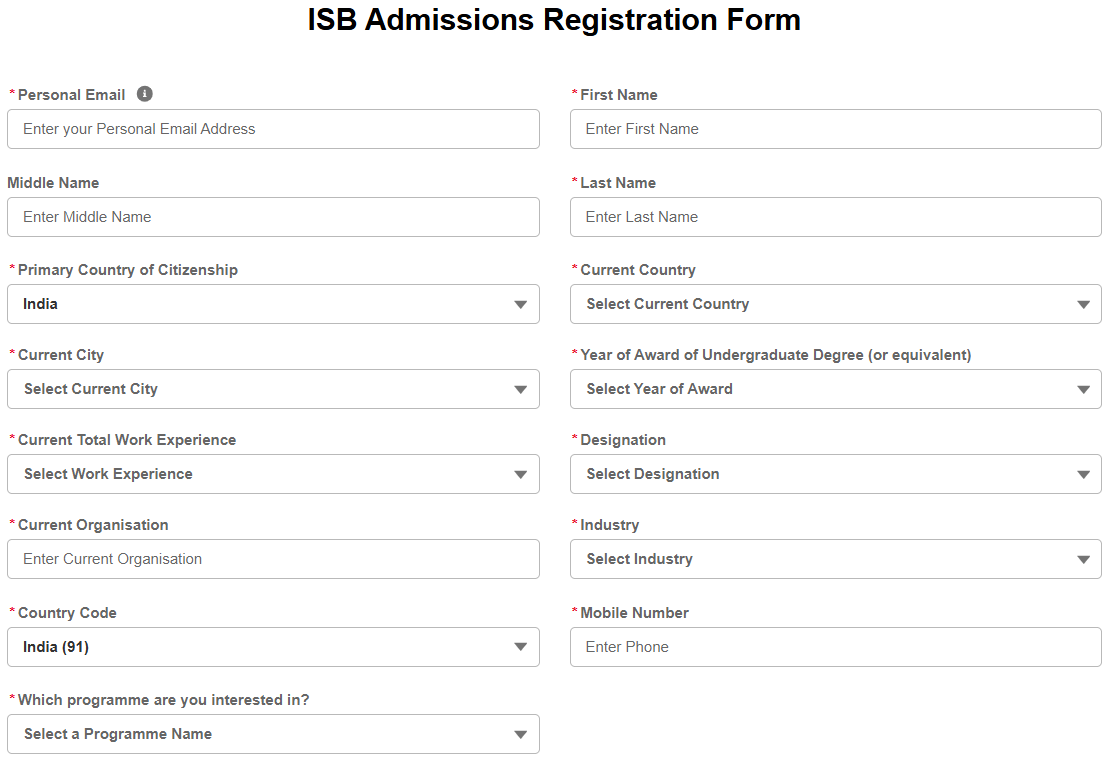Click the Enter Phone mobile number field

pyautogui.click(x=835, y=647)
